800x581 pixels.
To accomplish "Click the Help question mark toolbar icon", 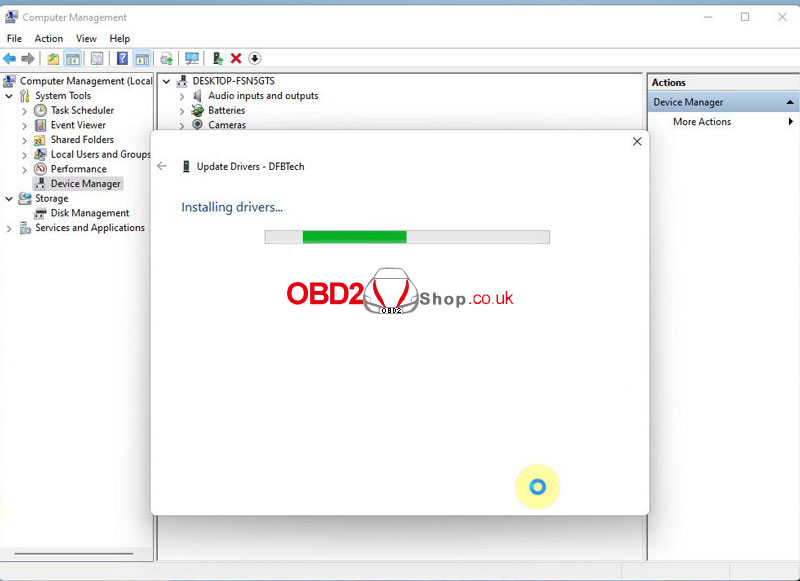I will pos(122,59).
